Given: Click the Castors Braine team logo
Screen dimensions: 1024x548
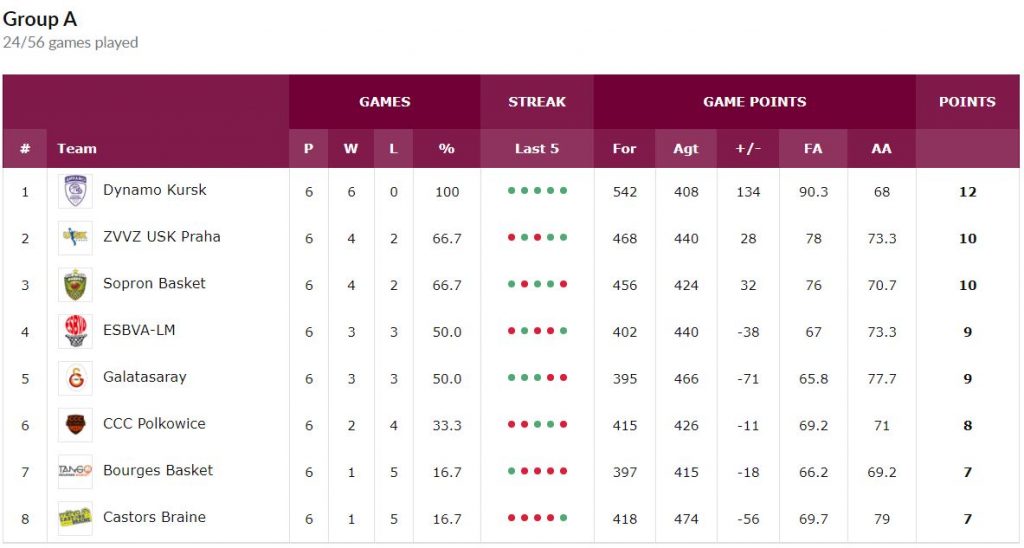Looking at the screenshot, I should pos(75,518).
